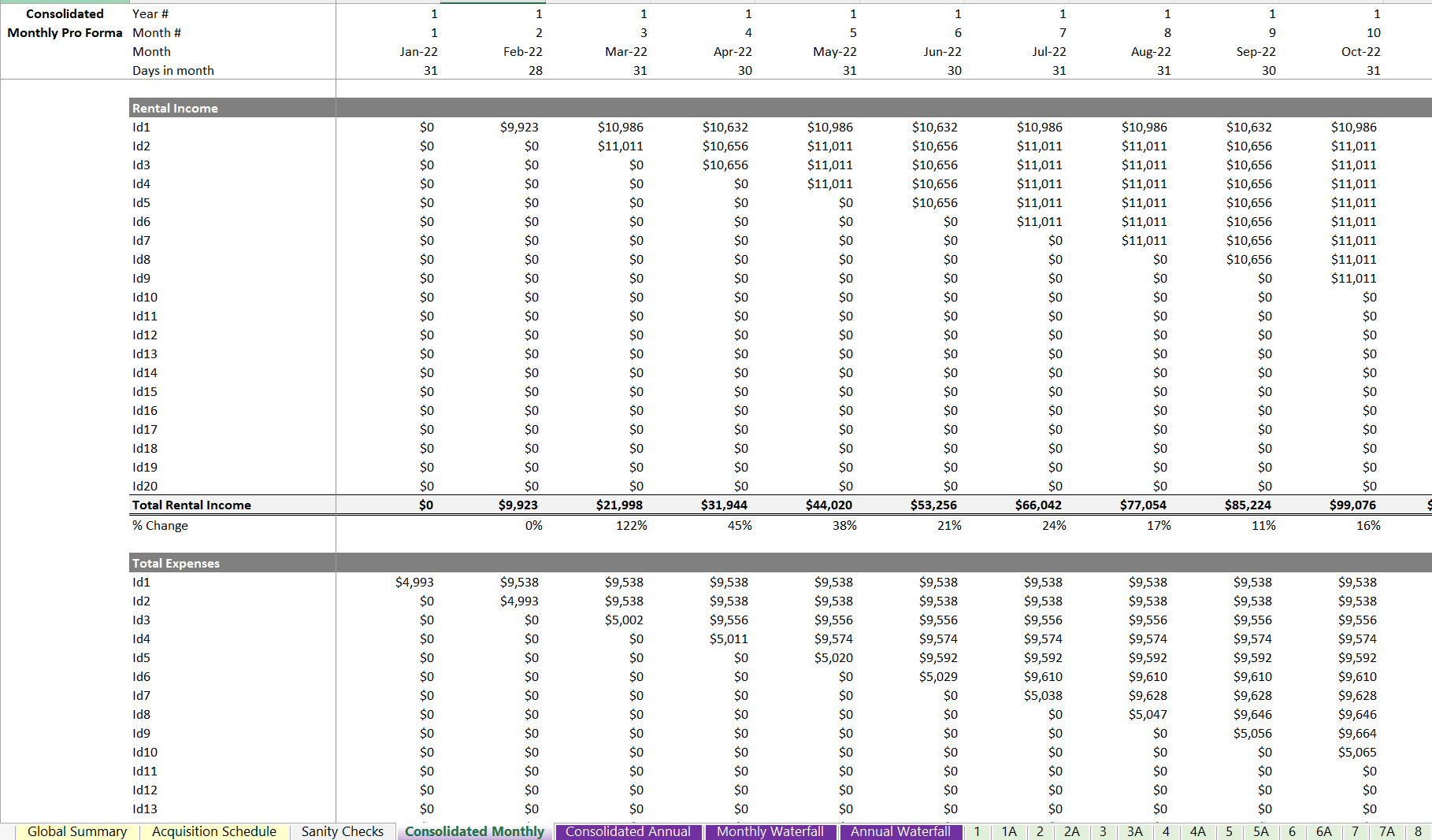1432x840 pixels.
Task: Open the Annual Waterfall sheet tab
Action: point(900,831)
